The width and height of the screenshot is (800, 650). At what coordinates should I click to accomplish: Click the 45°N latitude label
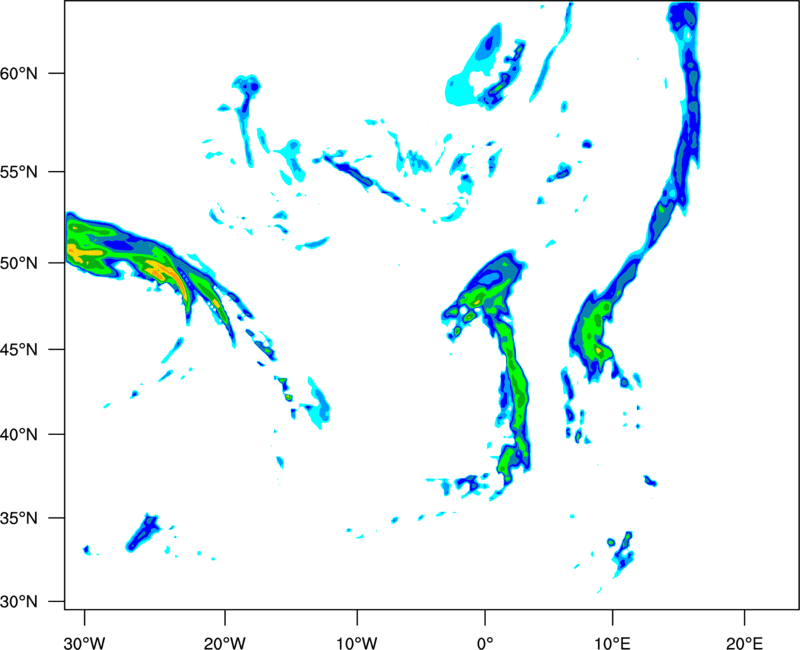19,349
